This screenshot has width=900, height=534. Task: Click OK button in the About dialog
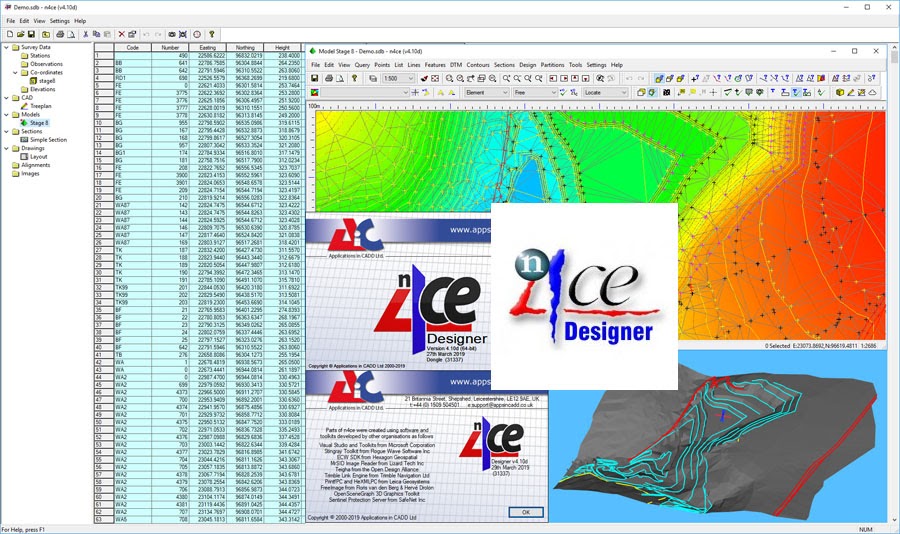[526, 512]
